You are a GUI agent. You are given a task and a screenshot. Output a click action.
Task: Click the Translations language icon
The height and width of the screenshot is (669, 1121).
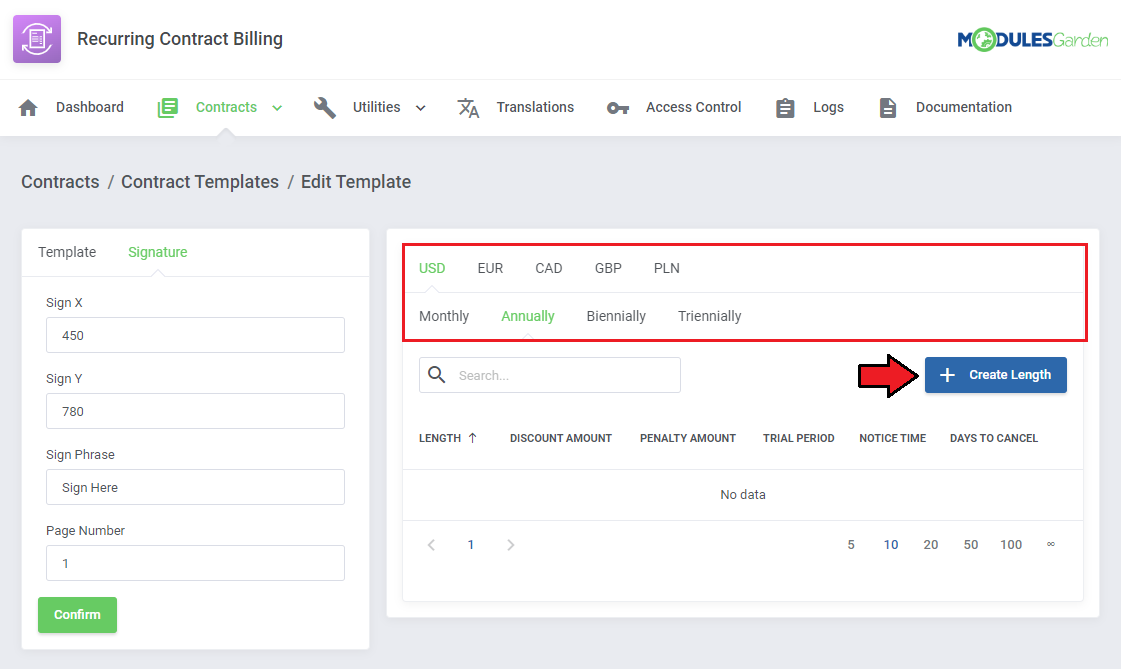(468, 108)
